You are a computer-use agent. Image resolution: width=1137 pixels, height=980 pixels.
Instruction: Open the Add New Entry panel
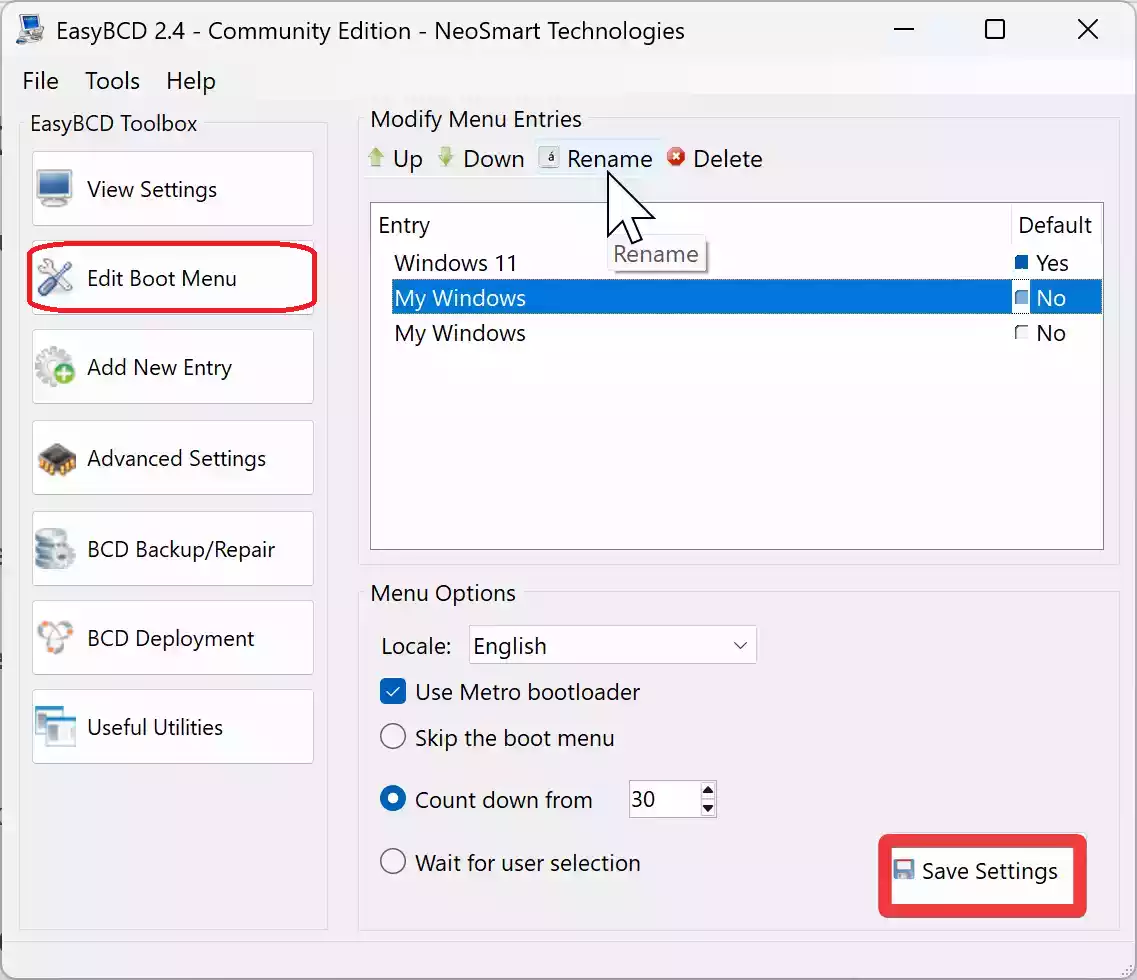point(173,368)
